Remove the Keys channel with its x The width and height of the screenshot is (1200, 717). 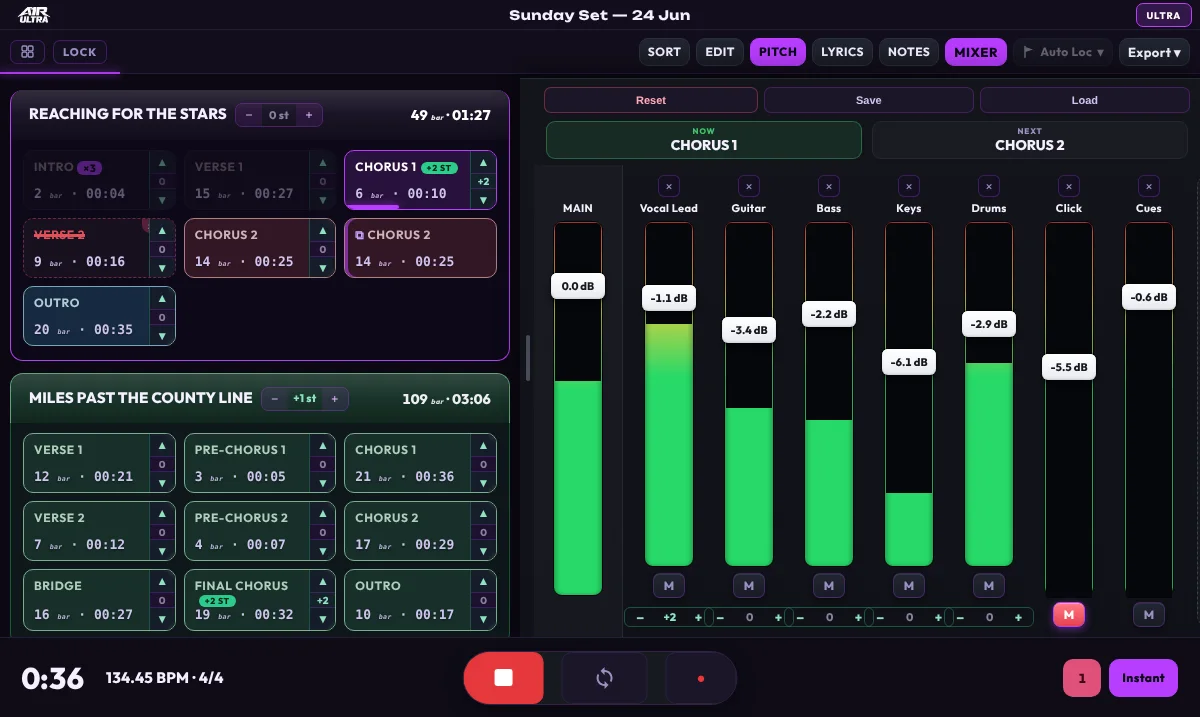tap(909, 185)
